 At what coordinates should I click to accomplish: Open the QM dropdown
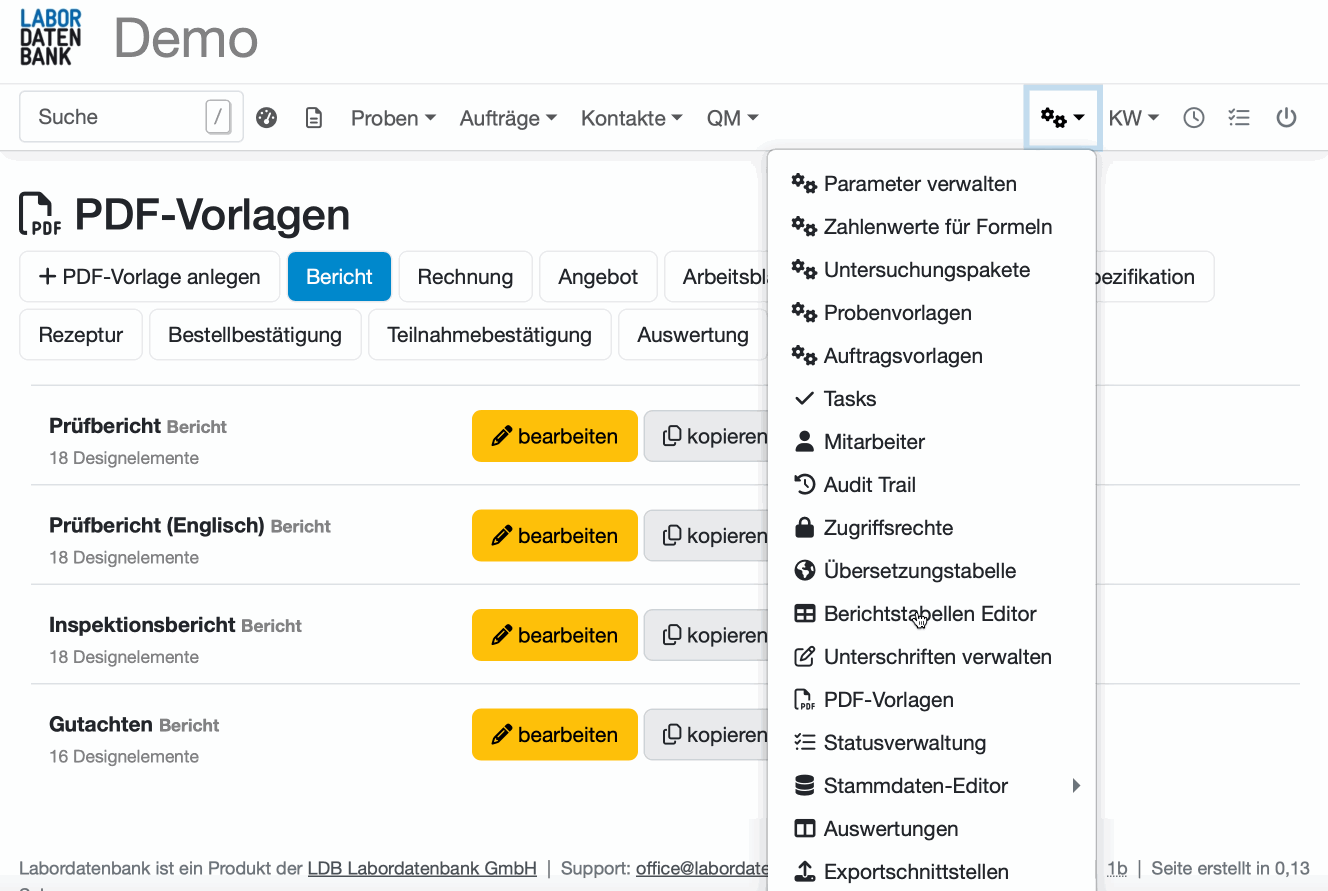732,117
